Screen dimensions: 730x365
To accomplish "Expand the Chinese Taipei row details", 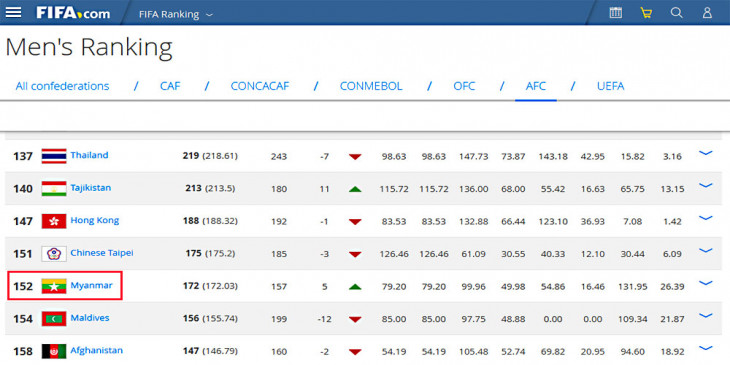I will point(706,250).
